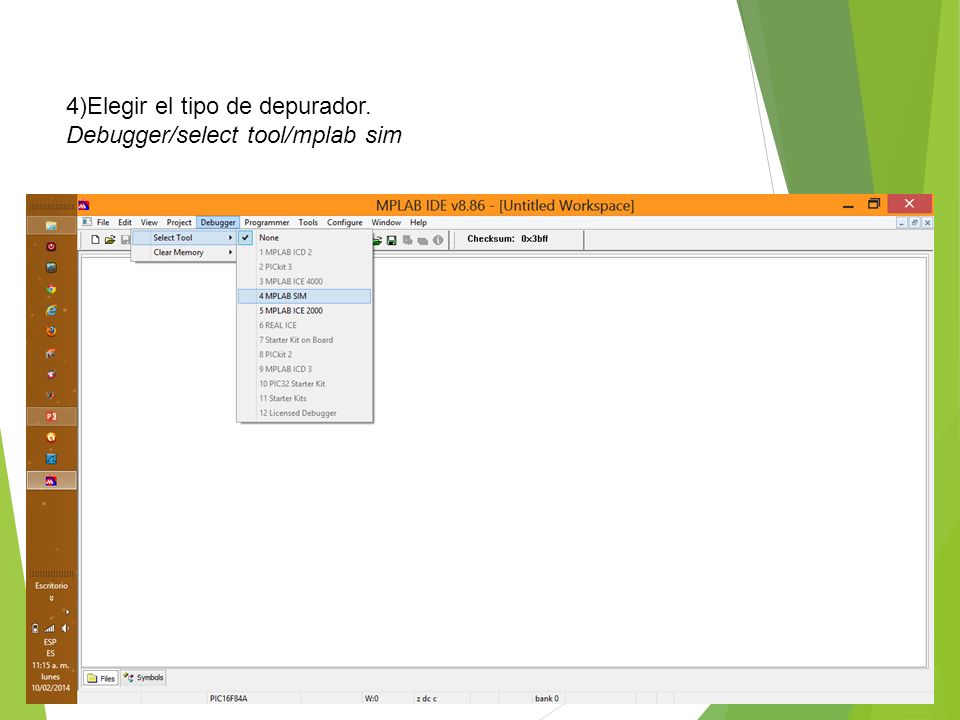960x720 pixels.
Task: Choose 4 MPLAB SIM debugger
Action: point(304,296)
